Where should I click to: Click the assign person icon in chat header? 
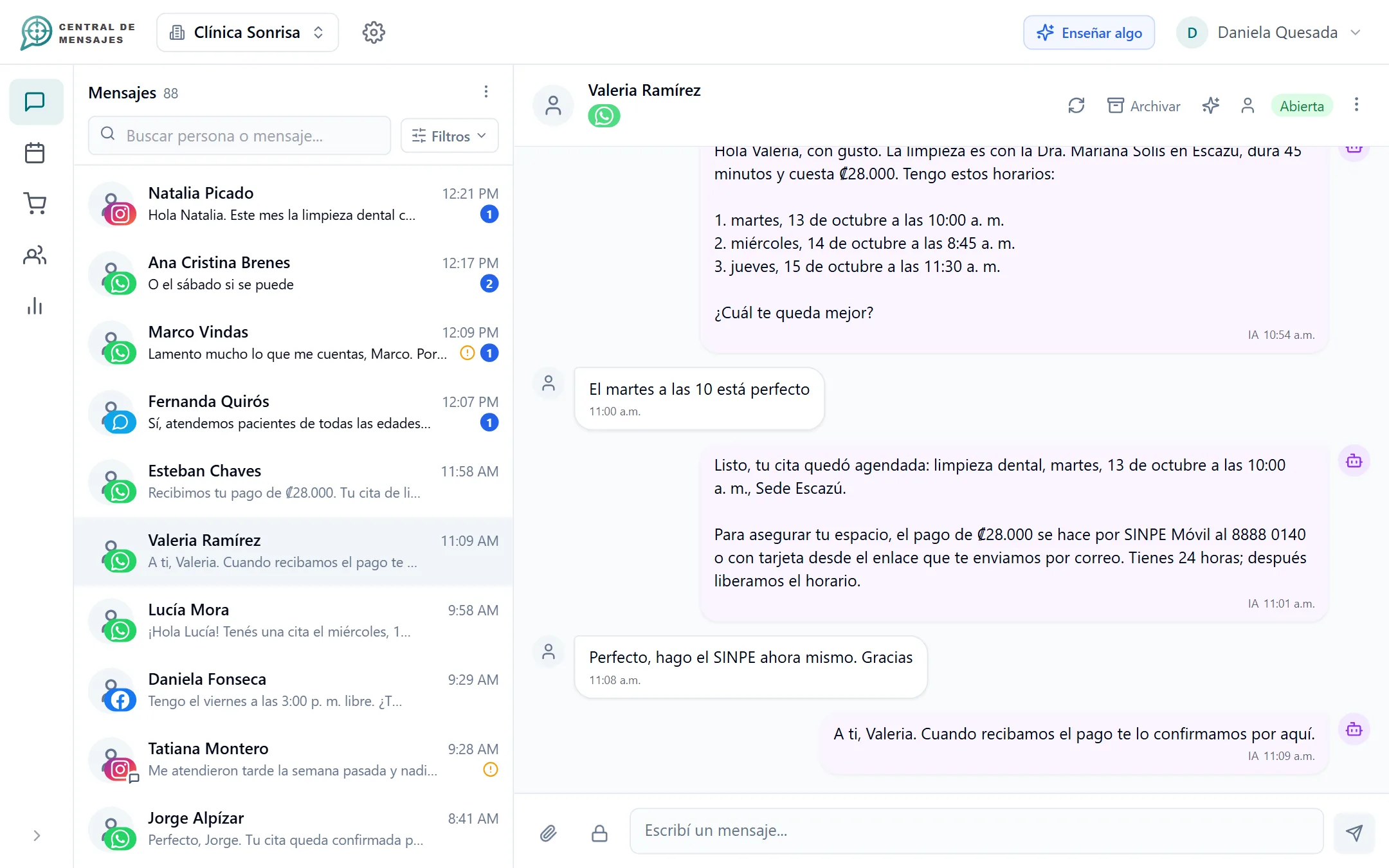1248,105
